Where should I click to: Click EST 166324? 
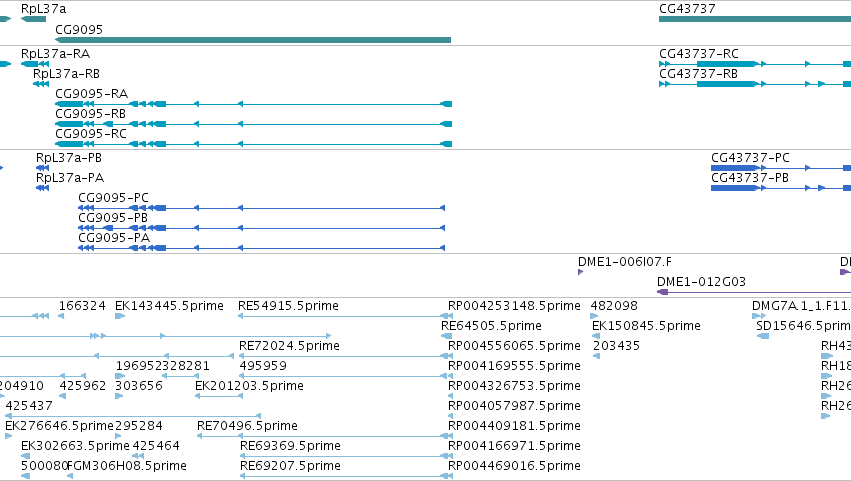click(x=61, y=316)
